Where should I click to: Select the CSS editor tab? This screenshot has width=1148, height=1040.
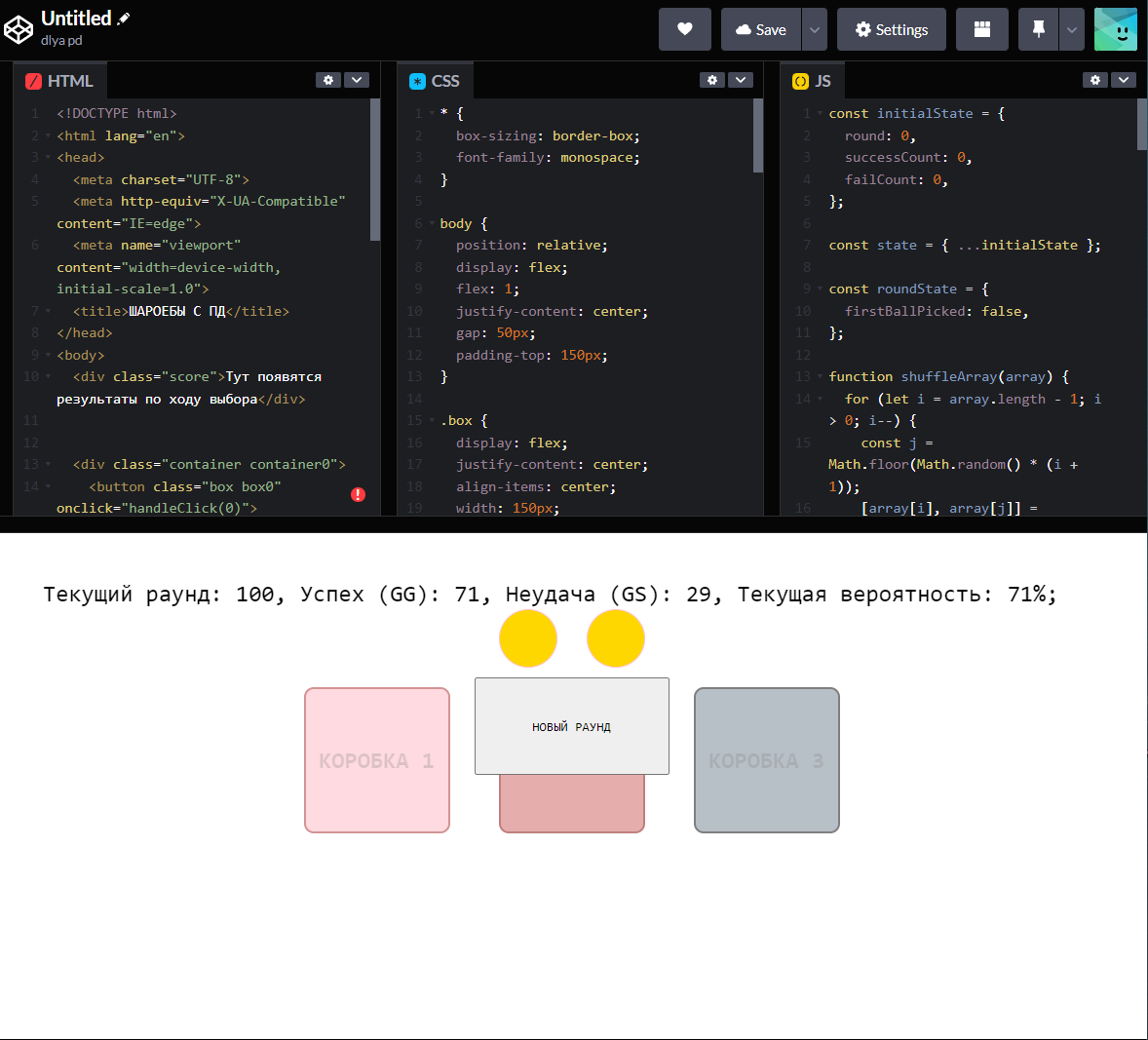[435, 81]
